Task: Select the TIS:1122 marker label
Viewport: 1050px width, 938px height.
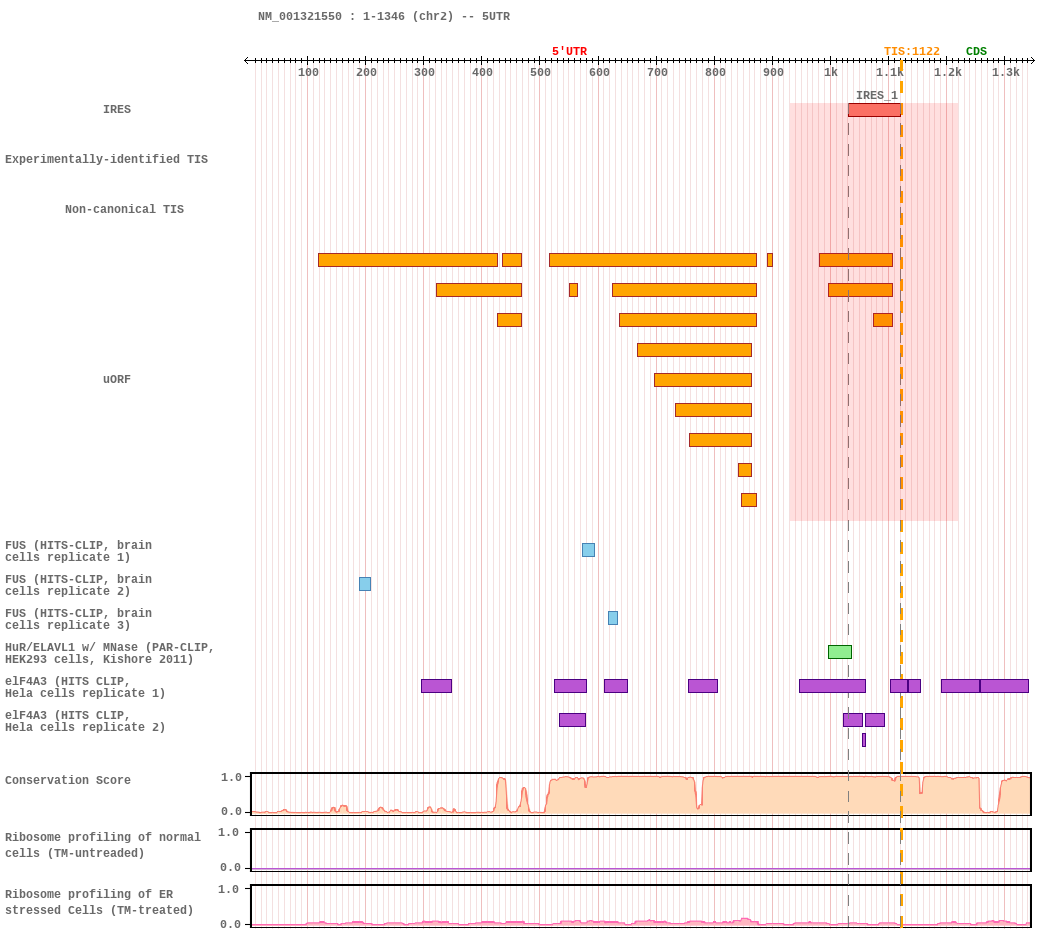Action: (x=911, y=52)
